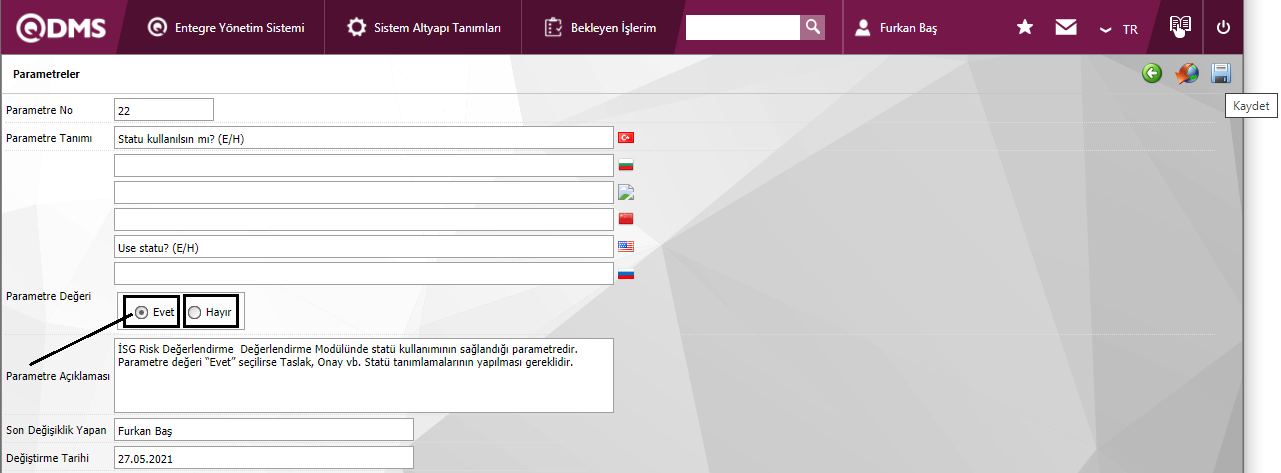Click the 'Use statu? (E/H)' field
The width and height of the screenshot is (1281, 473).
point(363,246)
